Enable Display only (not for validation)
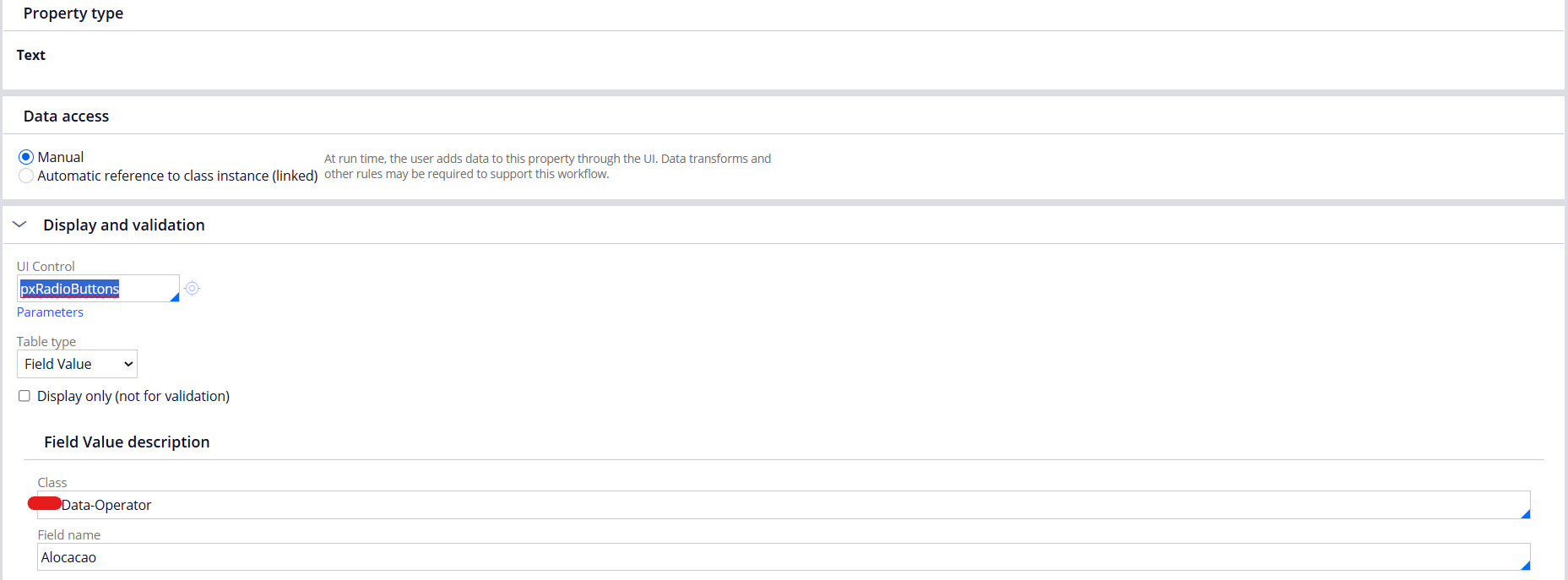 point(24,396)
